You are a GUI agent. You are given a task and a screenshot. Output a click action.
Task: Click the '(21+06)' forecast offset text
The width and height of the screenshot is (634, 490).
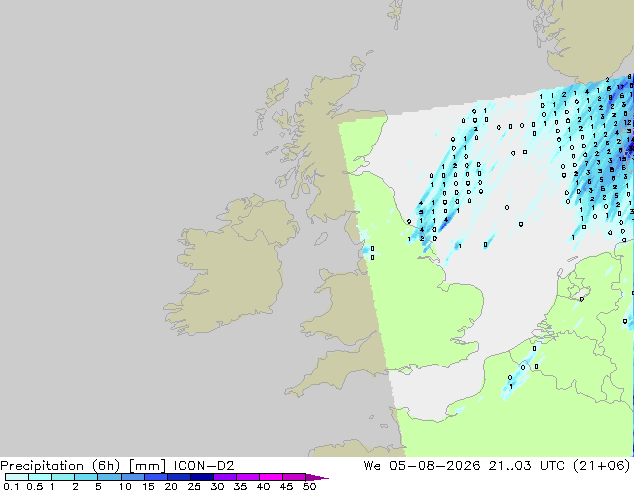coord(602,466)
